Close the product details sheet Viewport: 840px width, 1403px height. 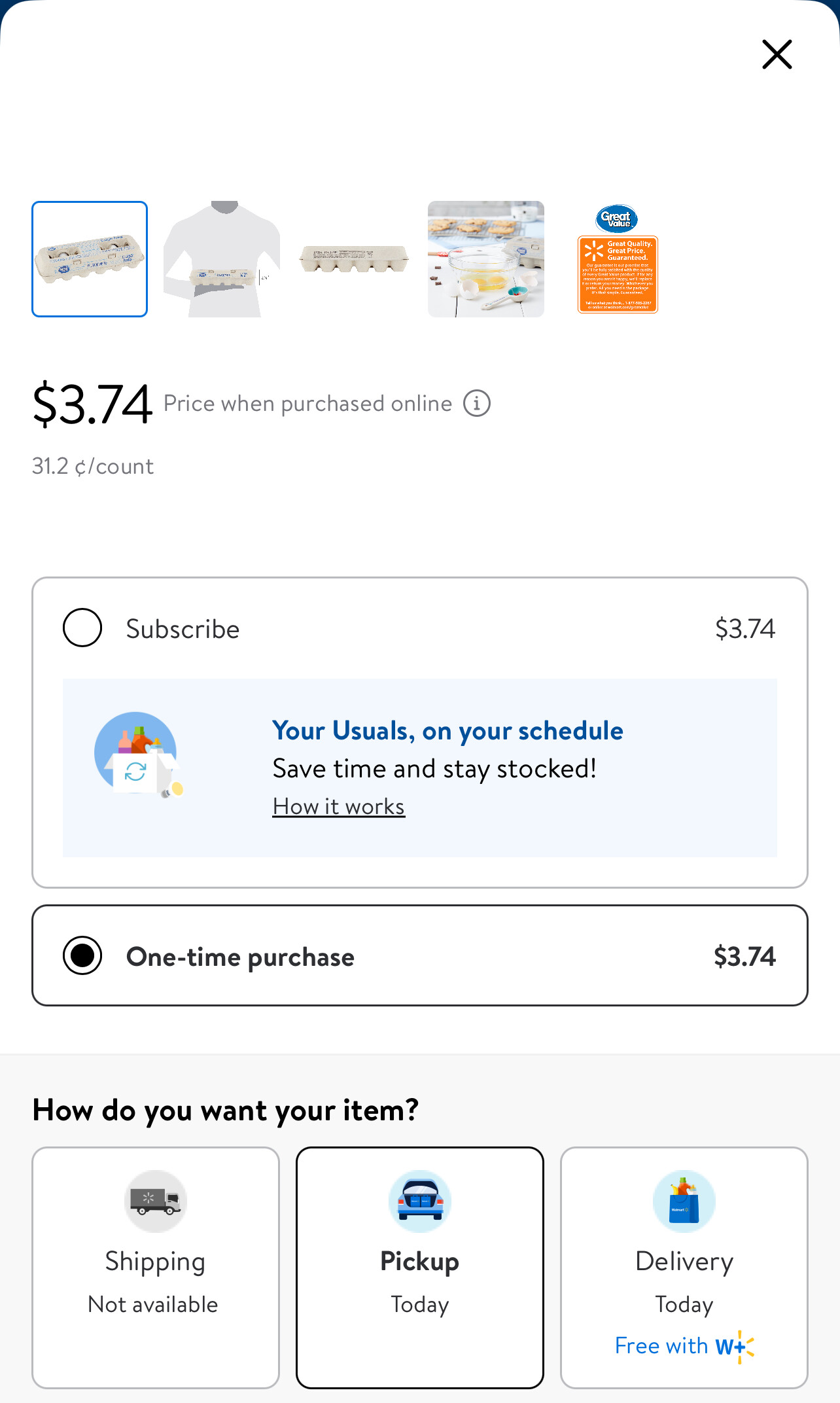(777, 54)
